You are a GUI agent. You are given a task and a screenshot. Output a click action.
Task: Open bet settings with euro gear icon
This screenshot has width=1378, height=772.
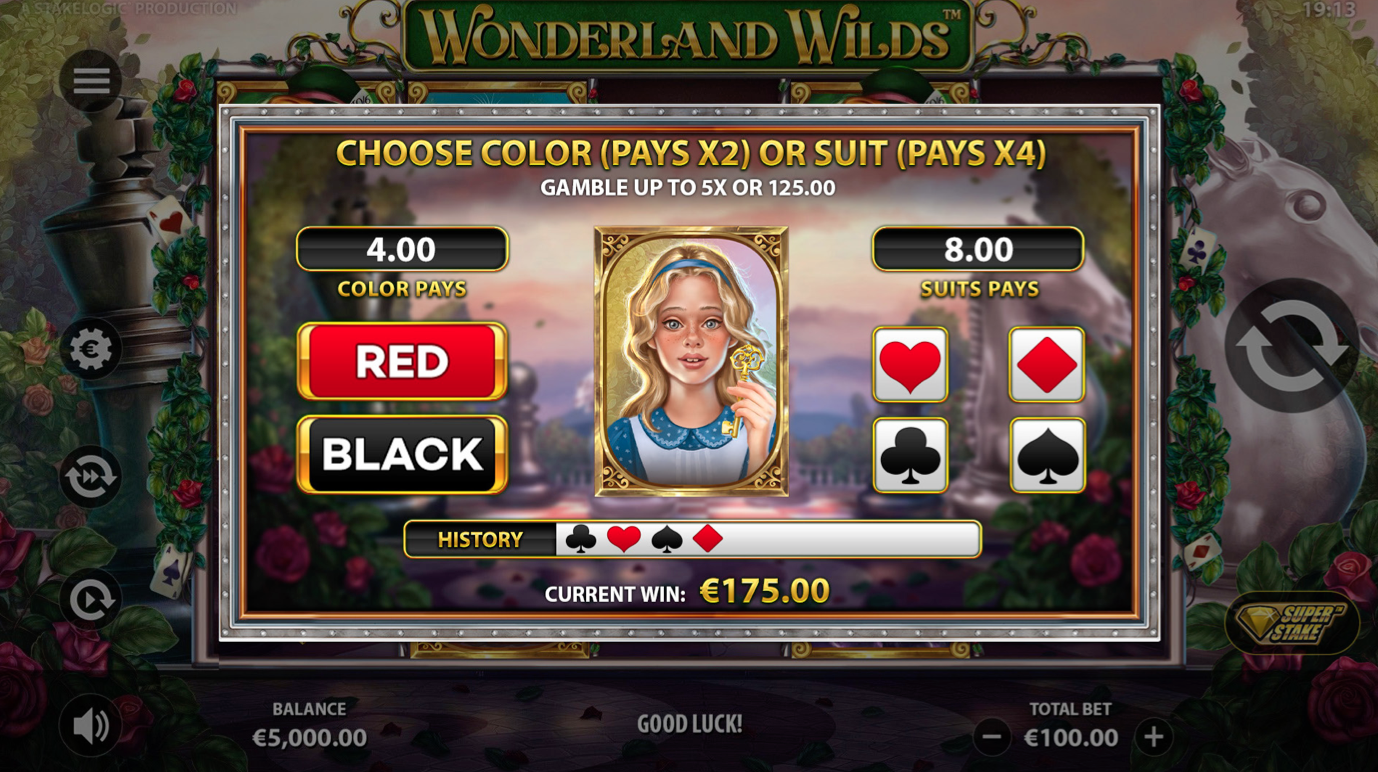click(91, 350)
